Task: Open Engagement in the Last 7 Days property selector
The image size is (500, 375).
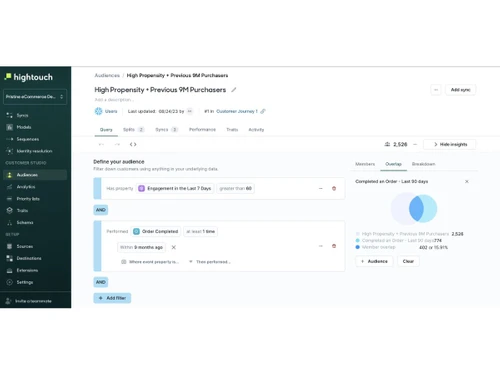Action: (x=175, y=188)
